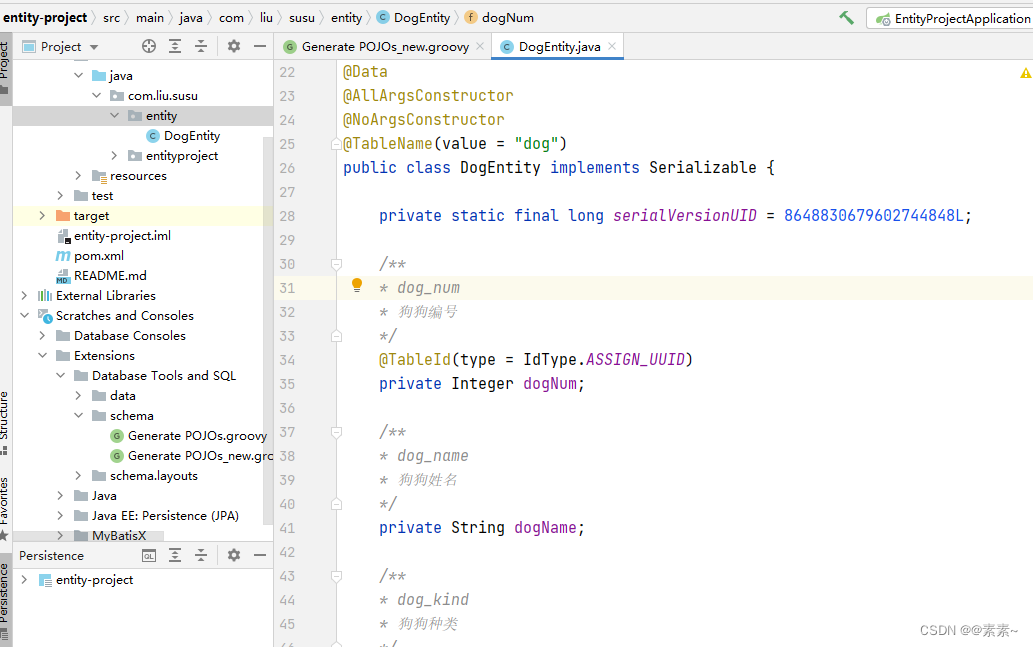Expand Java EE: Persistence (JPA) folder
The height and width of the screenshot is (647, 1033).
pyautogui.click(x=61, y=516)
